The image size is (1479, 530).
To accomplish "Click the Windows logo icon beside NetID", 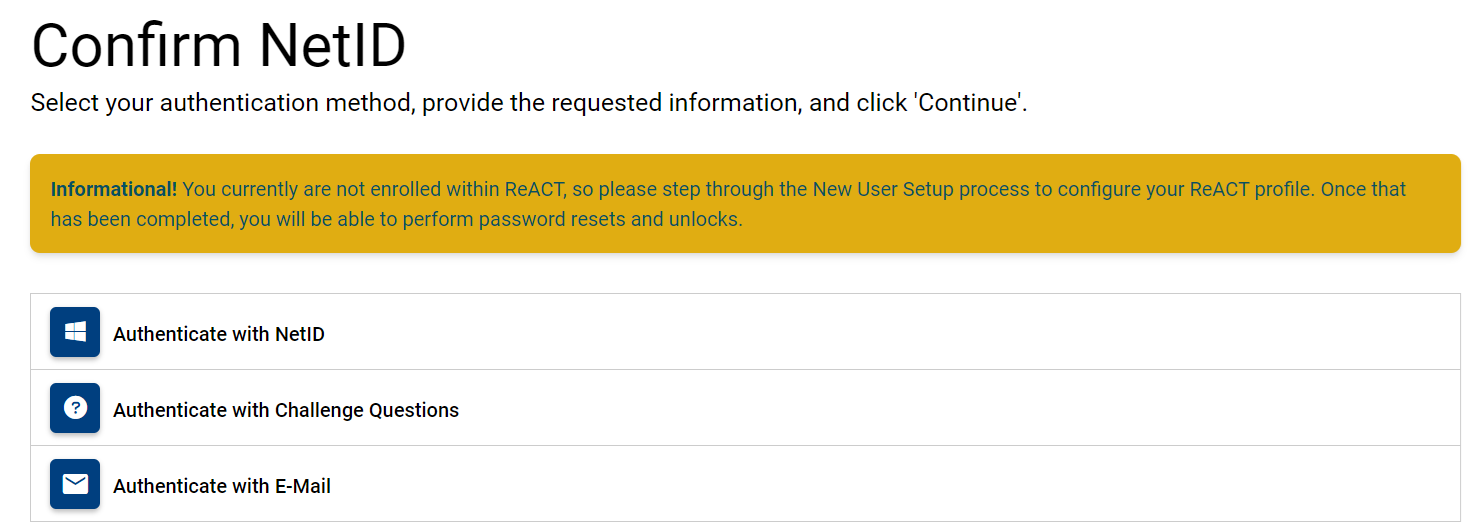I will [x=75, y=332].
